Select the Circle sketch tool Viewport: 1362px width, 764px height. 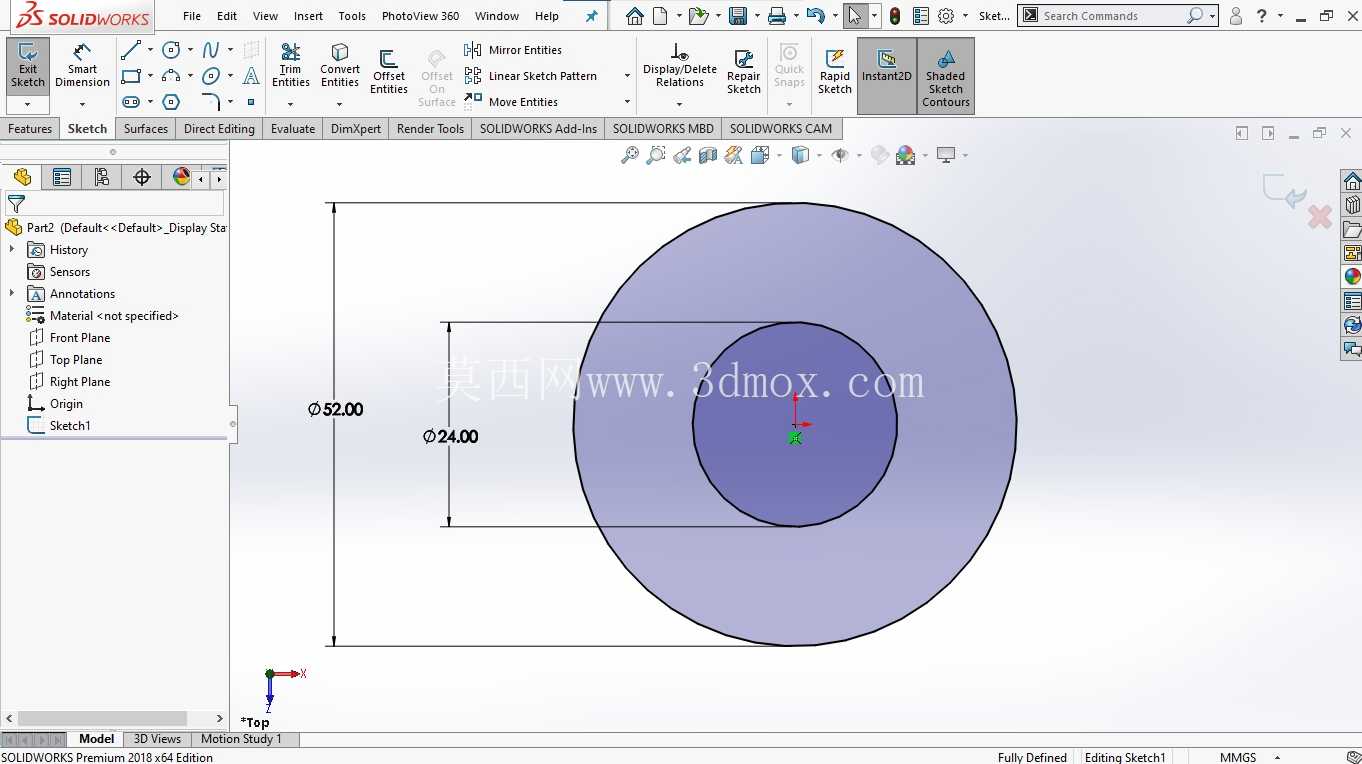pyautogui.click(x=172, y=50)
